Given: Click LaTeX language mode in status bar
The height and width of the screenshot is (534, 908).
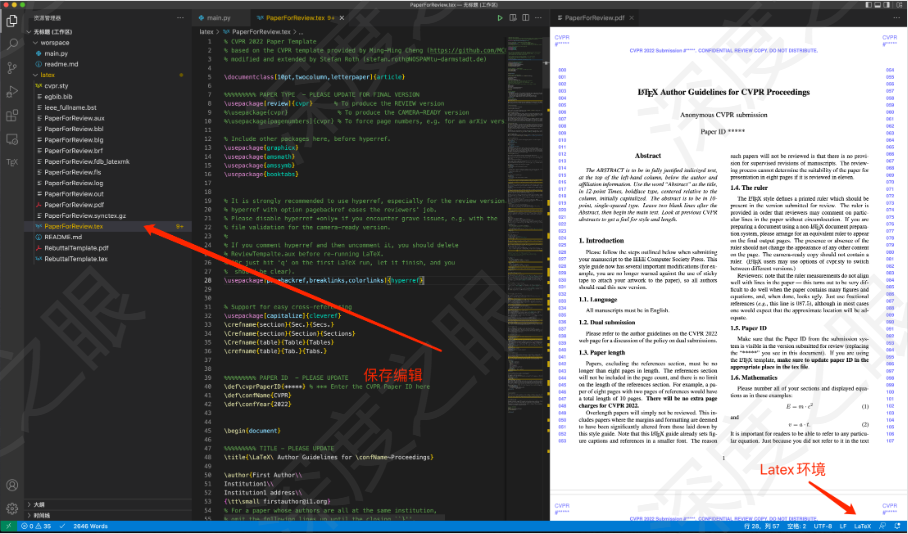Looking at the screenshot, I should 862,526.
